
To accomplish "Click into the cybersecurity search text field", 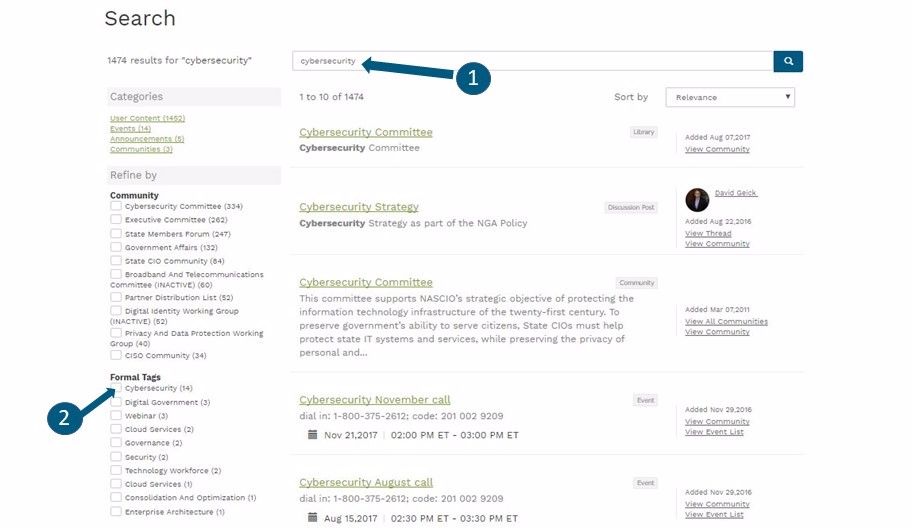I will coord(533,61).
